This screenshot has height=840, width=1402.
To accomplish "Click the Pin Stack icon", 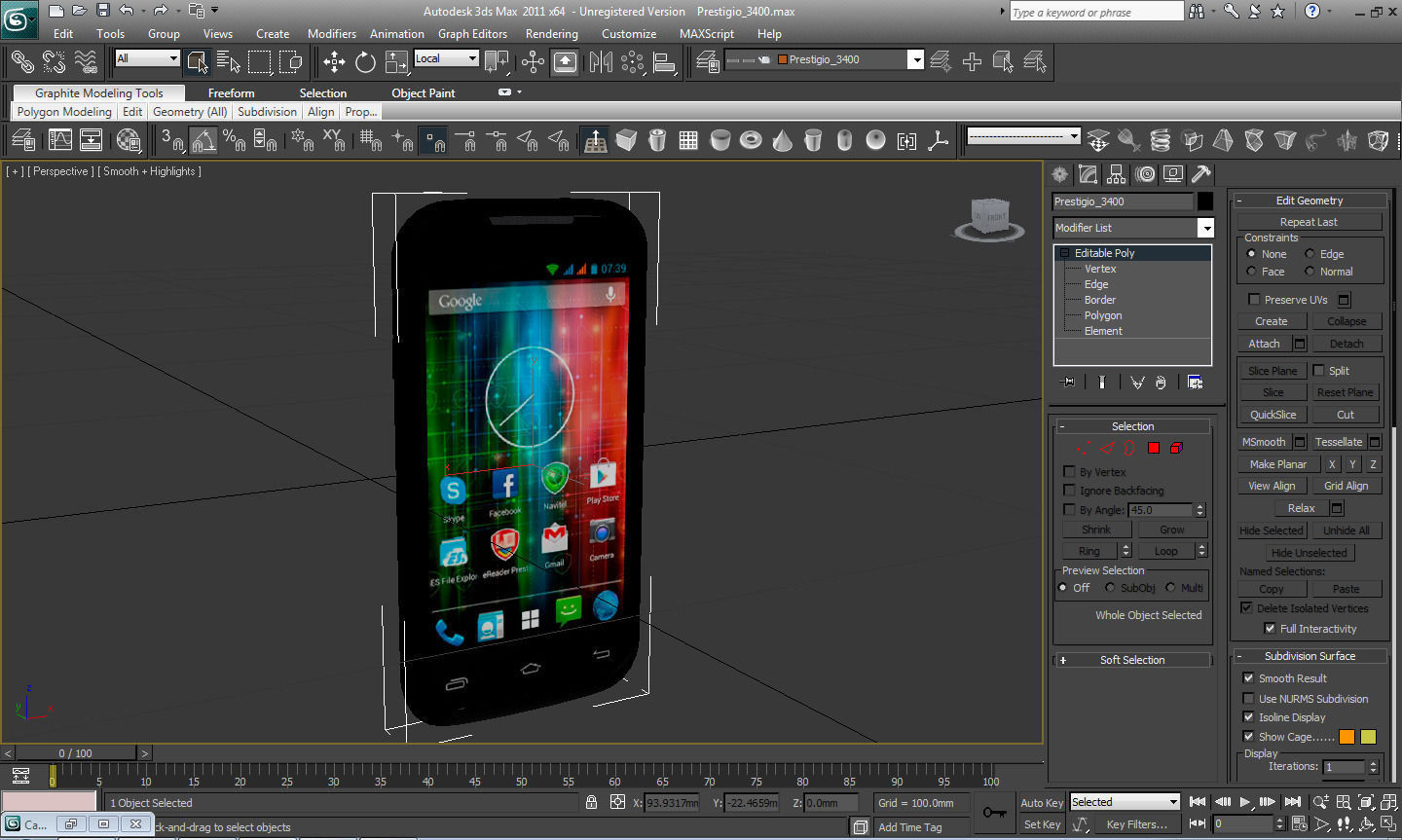I will click(x=1068, y=383).
